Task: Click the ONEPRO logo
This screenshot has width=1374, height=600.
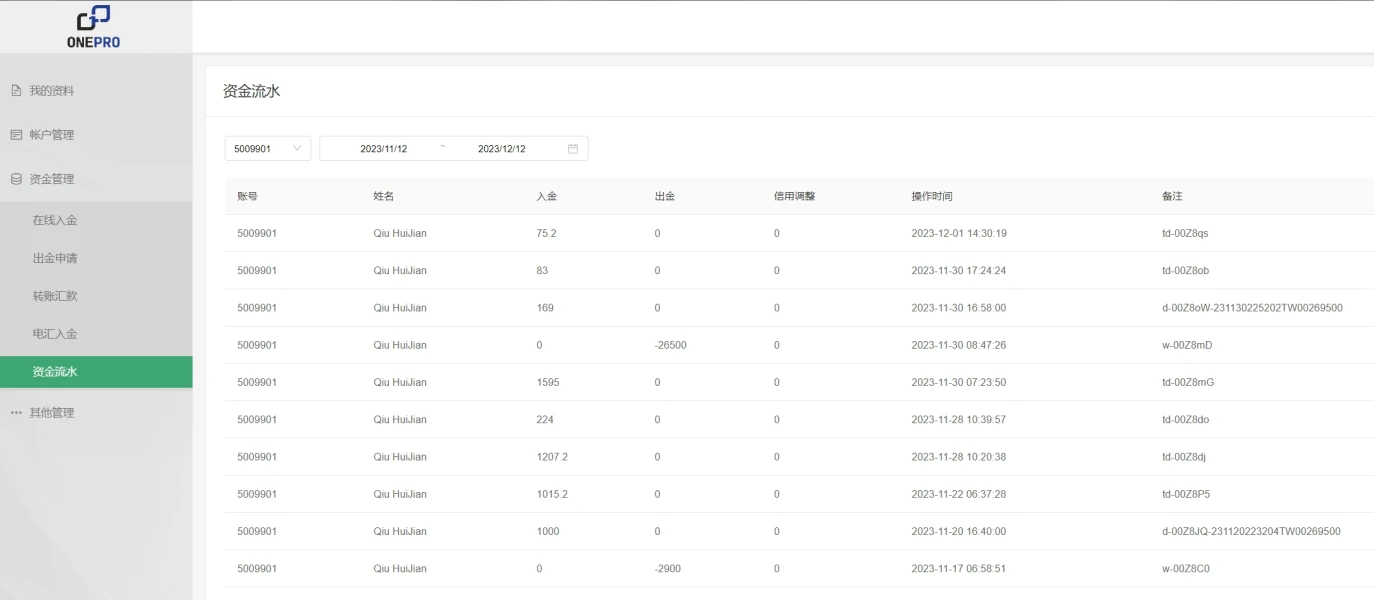Action: coord(94,27)
